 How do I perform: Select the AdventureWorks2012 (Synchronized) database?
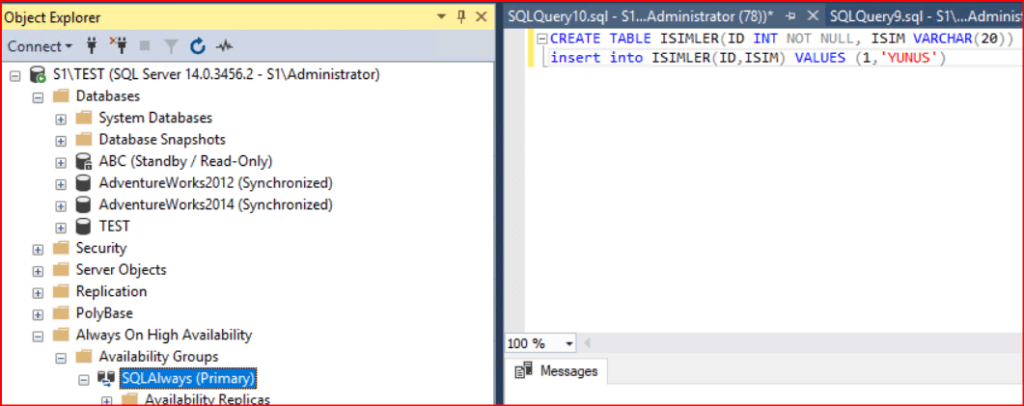[x=215, y=183]
